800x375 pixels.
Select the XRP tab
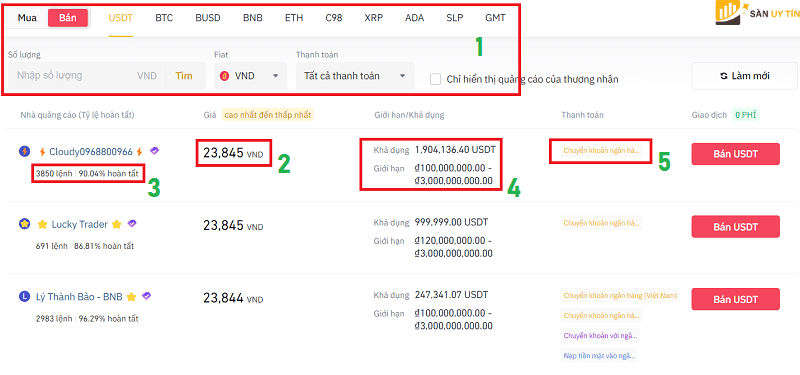pos(374,18)
